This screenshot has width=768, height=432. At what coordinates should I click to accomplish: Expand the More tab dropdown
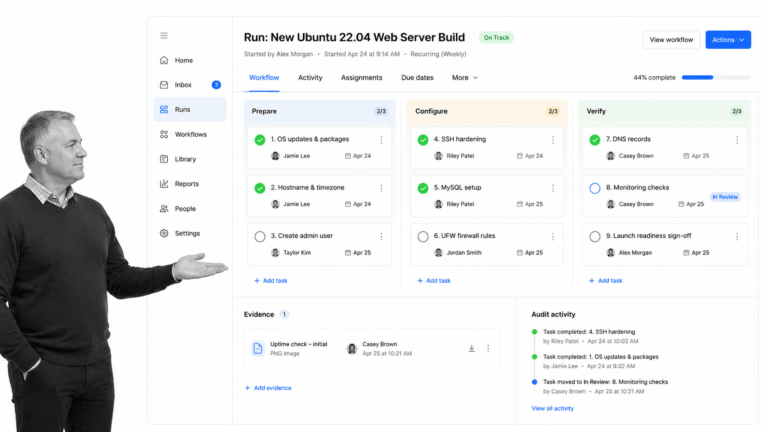(x=465, y=77)
